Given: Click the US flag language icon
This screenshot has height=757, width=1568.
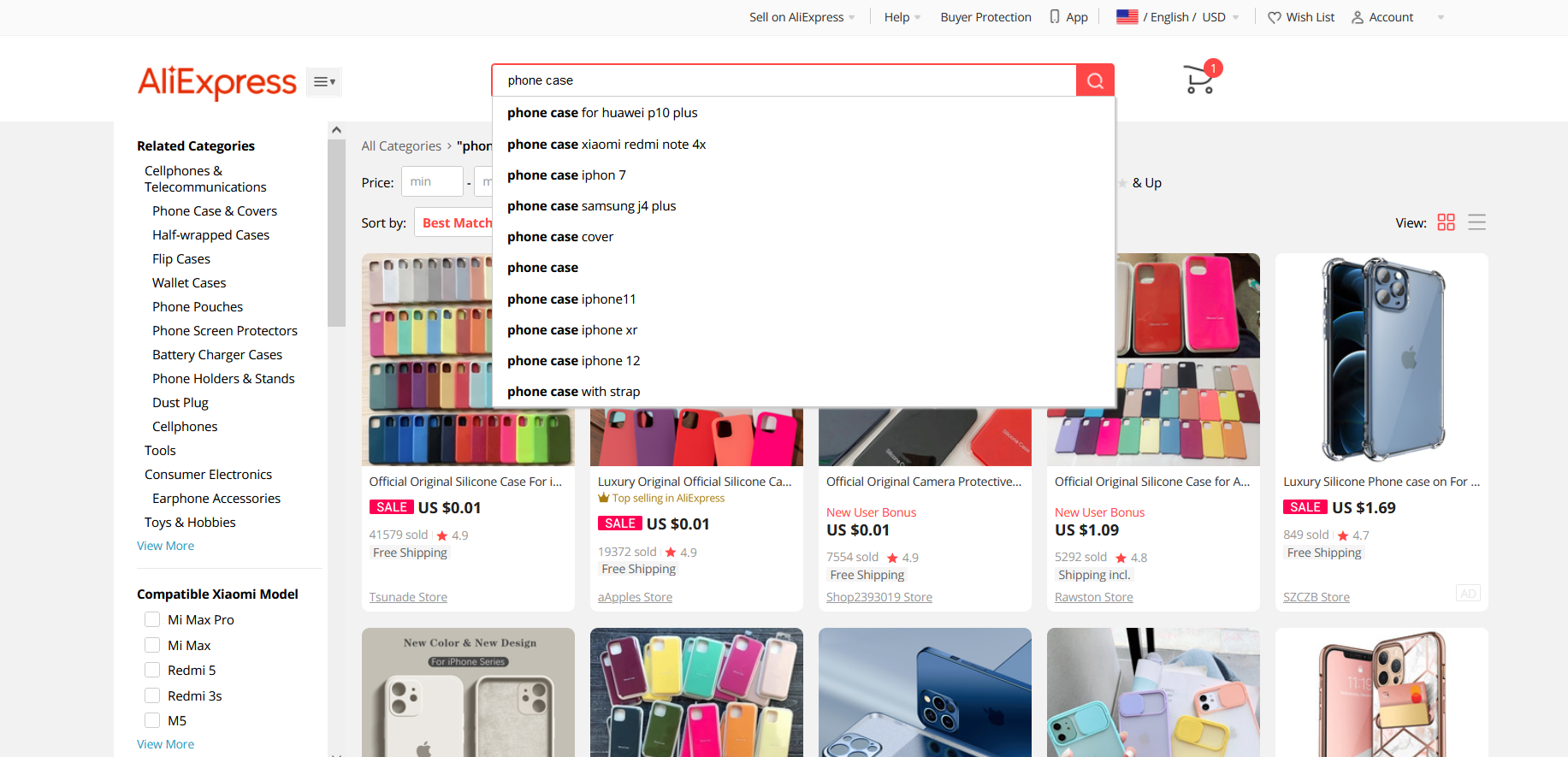Looking at the screenshot, I should point(1127,16).
